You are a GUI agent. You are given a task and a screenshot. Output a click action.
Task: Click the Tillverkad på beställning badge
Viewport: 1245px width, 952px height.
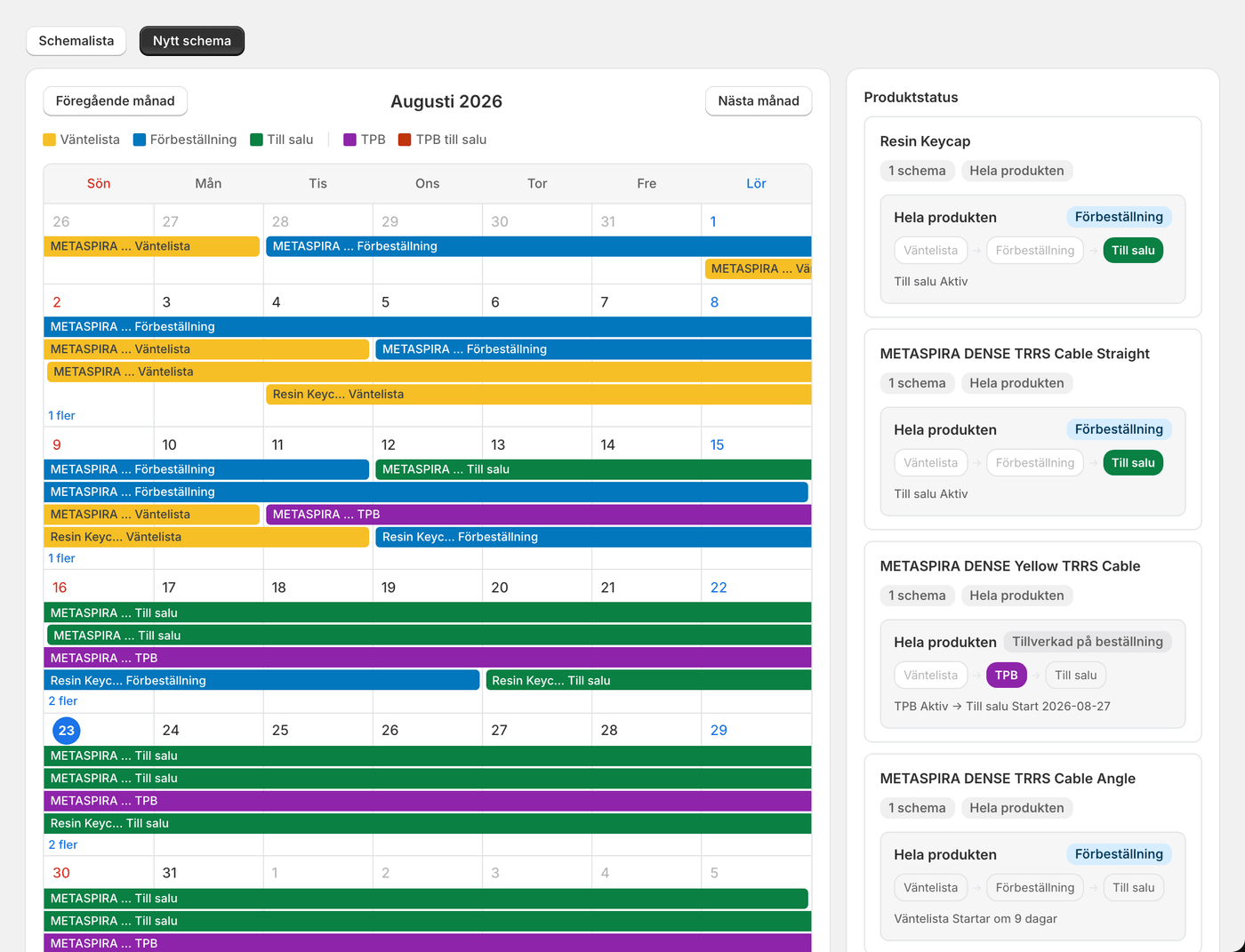[x=1088, y=642]
